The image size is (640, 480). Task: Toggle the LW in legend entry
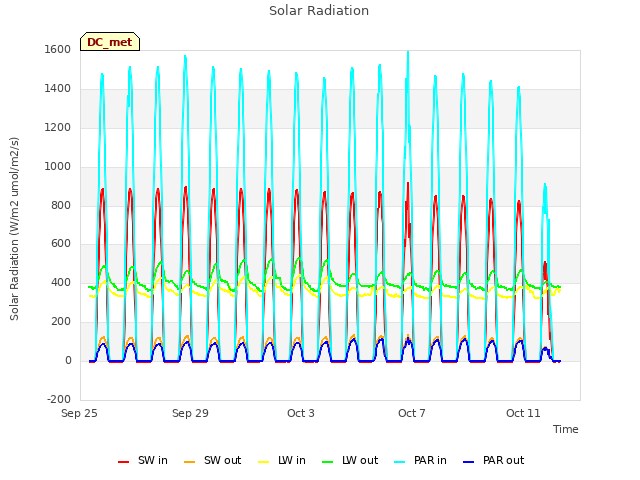(x=282, y=460)
